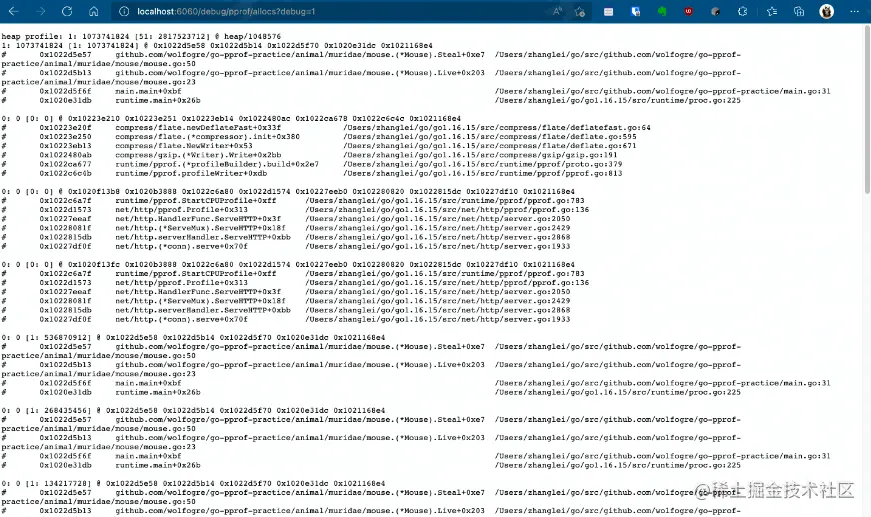Activate the Read aloud icon

(x=557, y=11)
